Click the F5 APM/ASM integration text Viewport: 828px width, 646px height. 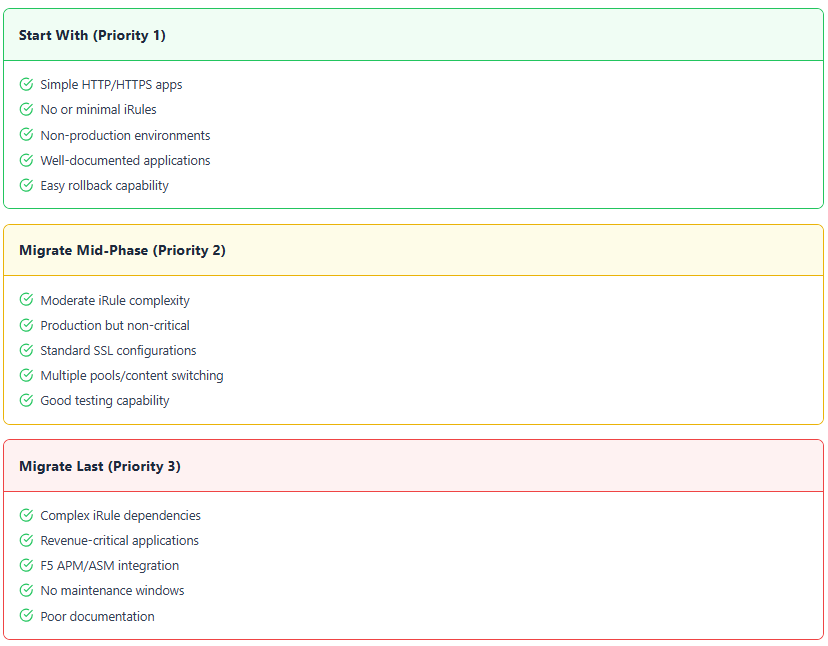click(x=110, y=565)
